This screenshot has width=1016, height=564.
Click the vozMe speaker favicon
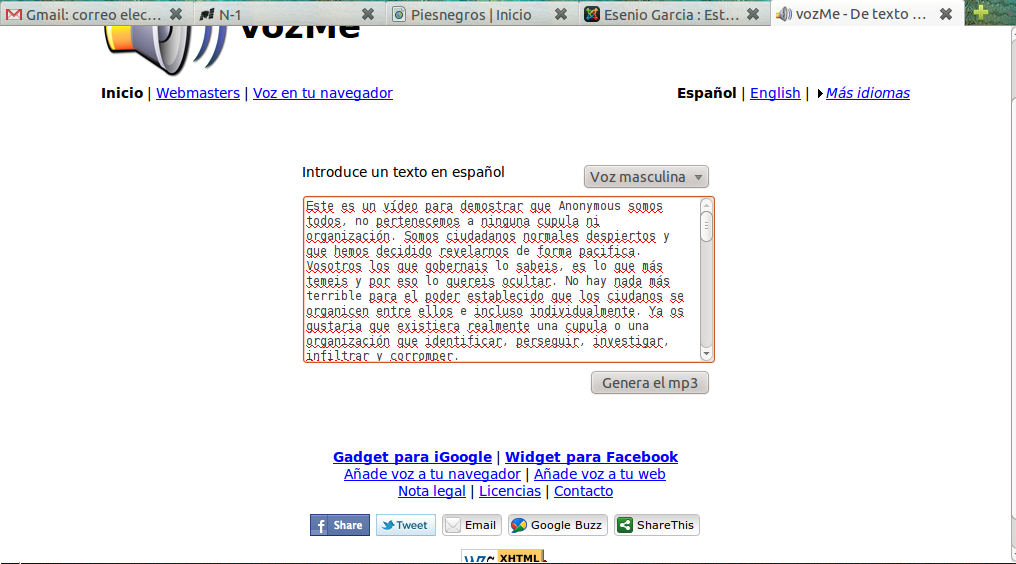(784, 14)
